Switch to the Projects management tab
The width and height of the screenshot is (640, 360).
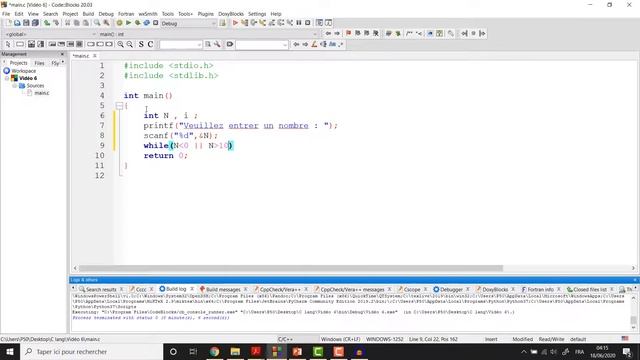pos(18,63)
